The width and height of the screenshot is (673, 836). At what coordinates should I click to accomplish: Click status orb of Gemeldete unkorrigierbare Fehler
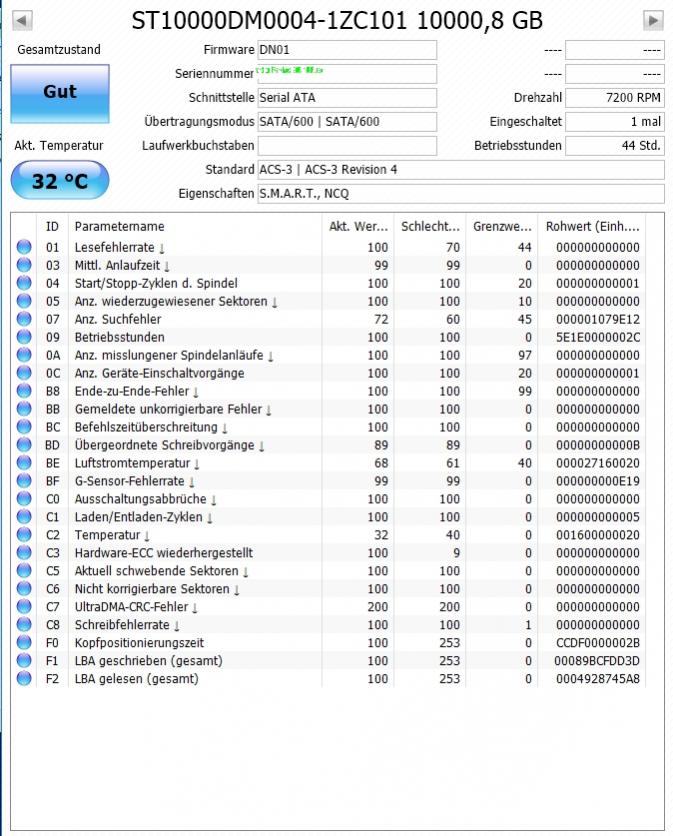click(x=24, y=408)
